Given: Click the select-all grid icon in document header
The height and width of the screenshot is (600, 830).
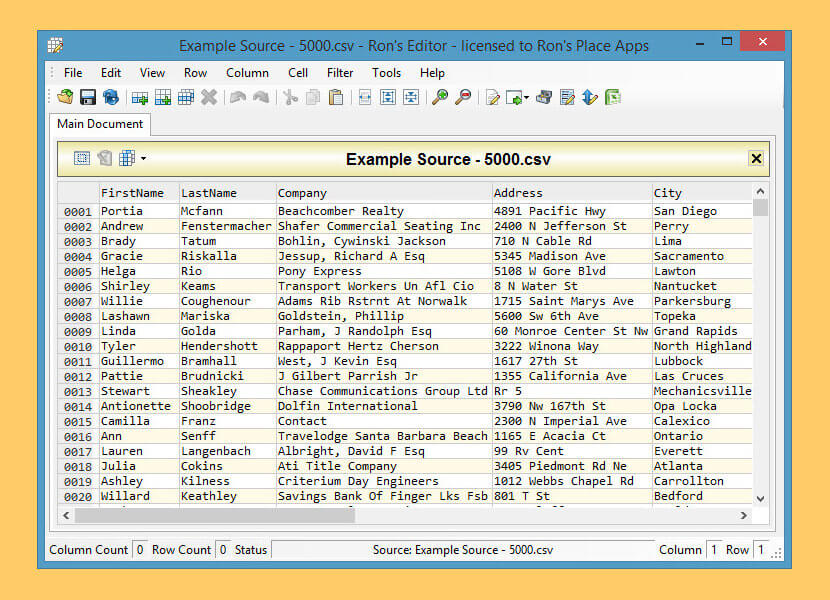Looking at the screenshot, I should (x=82, y=158).
